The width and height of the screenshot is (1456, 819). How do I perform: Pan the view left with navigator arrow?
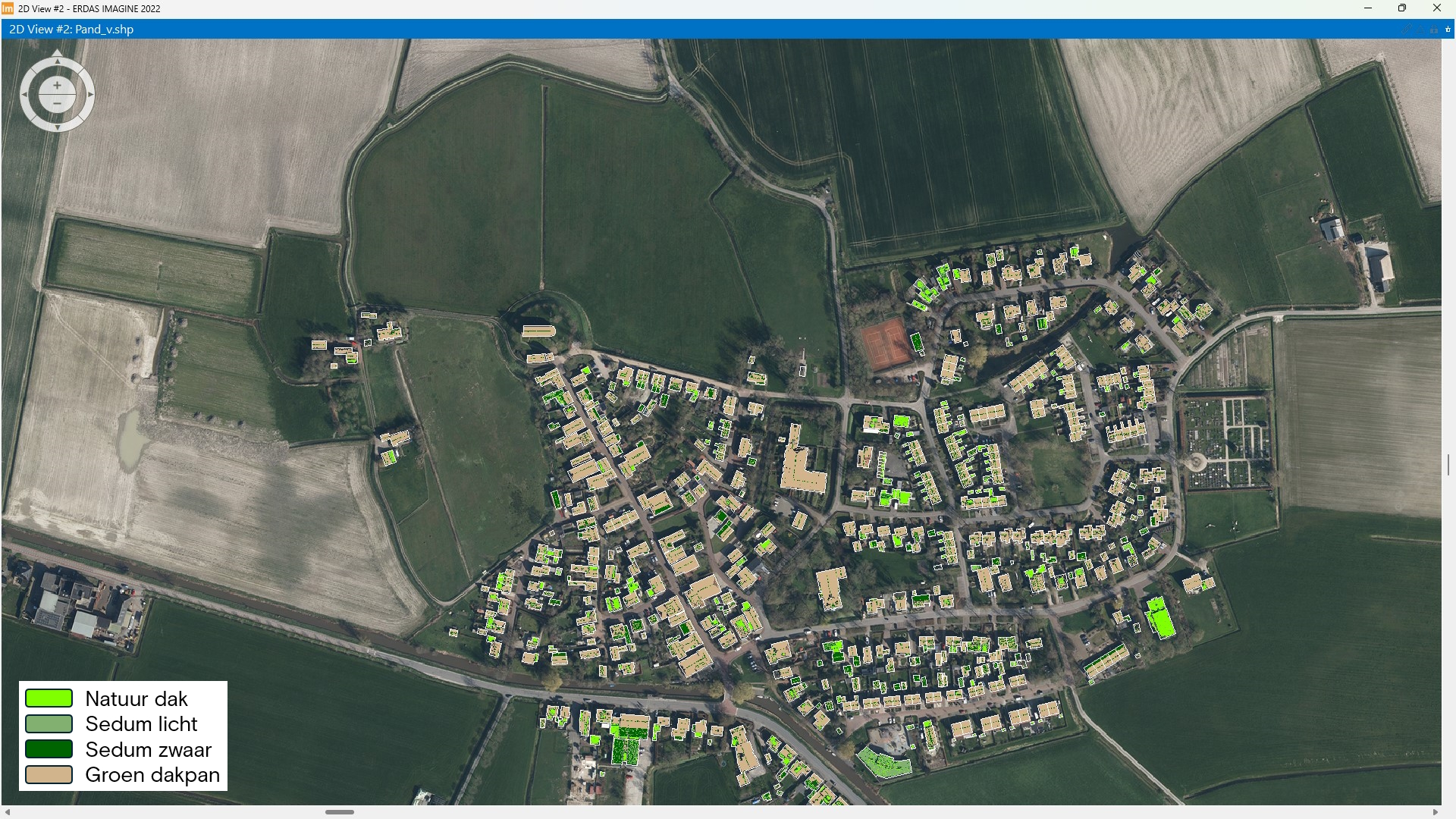click(24, 95)
